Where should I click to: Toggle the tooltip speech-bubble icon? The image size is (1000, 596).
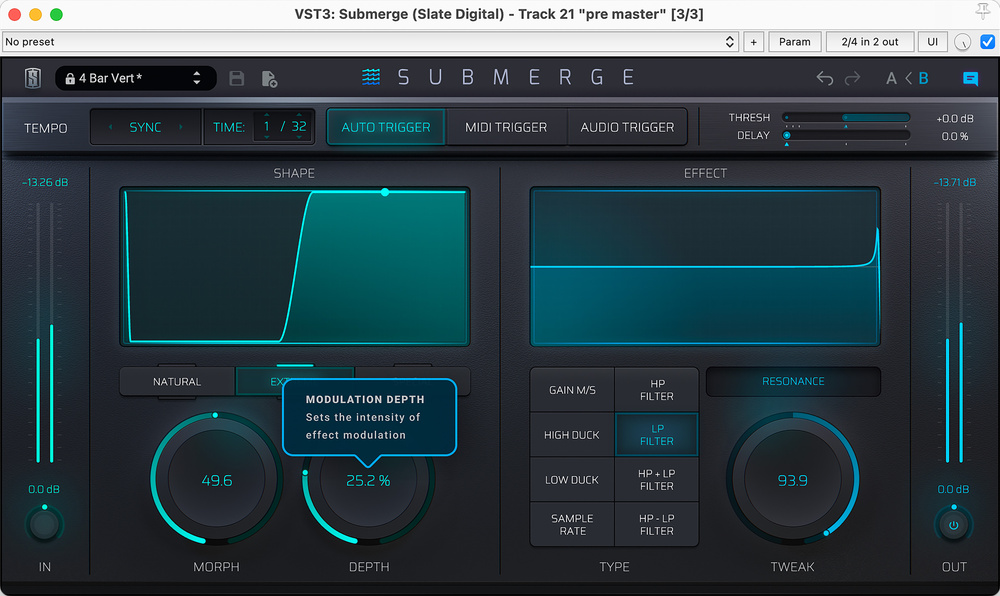[970, 78]
